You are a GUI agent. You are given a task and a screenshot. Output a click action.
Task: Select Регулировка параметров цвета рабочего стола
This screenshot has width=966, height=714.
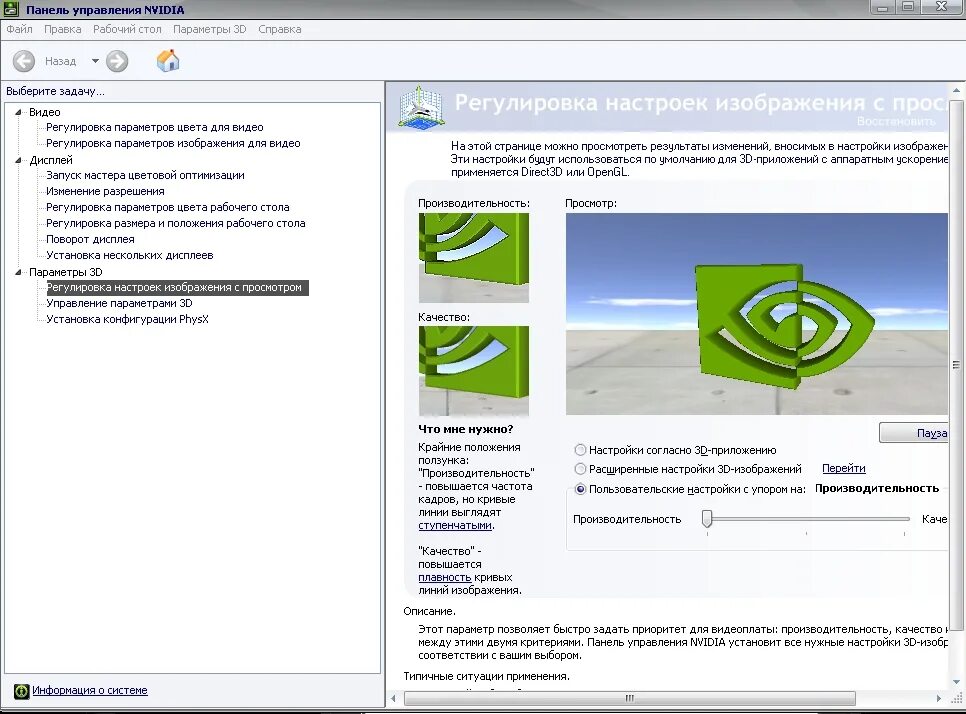click(168, 207)
